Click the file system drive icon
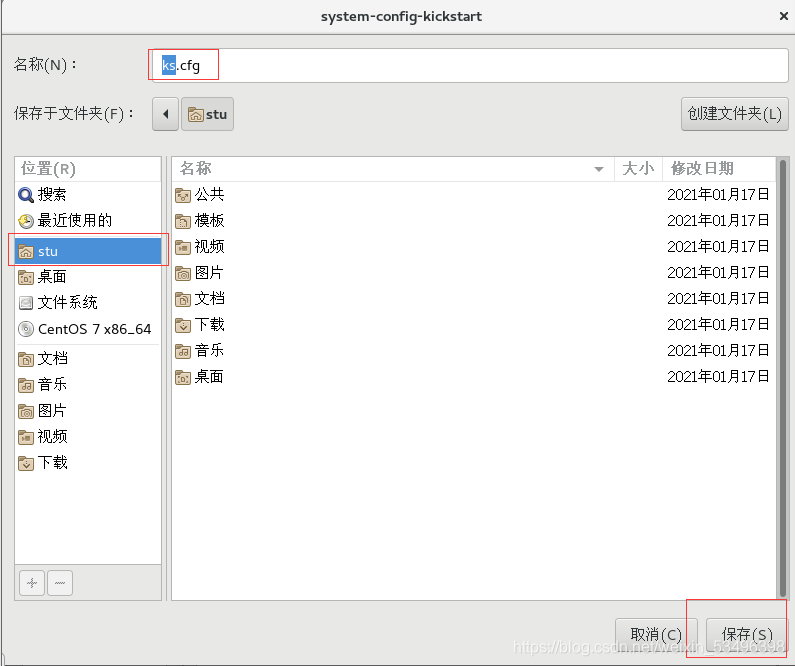The width and height of the screenshot is (795, 666). [26, 303]
